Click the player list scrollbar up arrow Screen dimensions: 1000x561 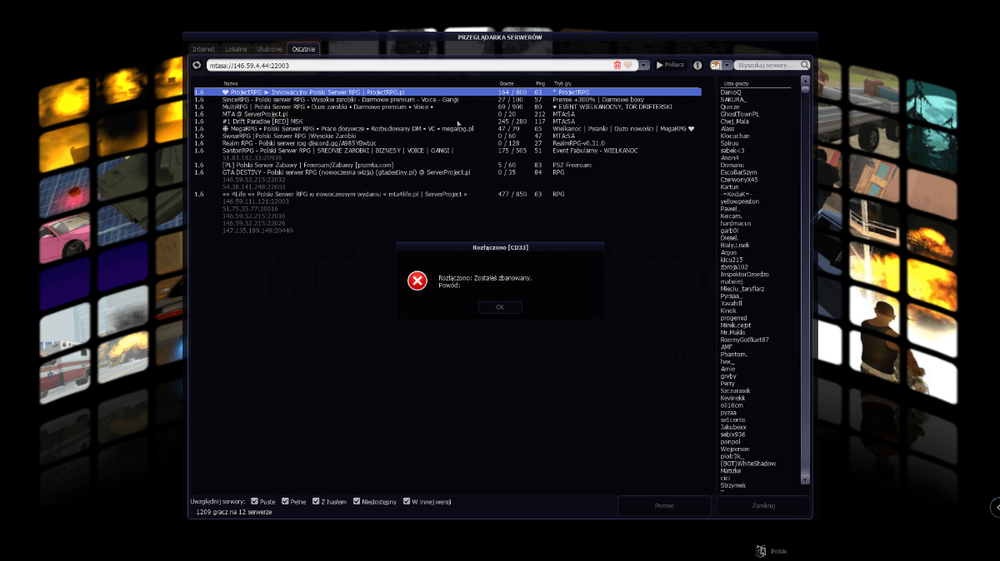pyautogui.click(x=805, y=80)
